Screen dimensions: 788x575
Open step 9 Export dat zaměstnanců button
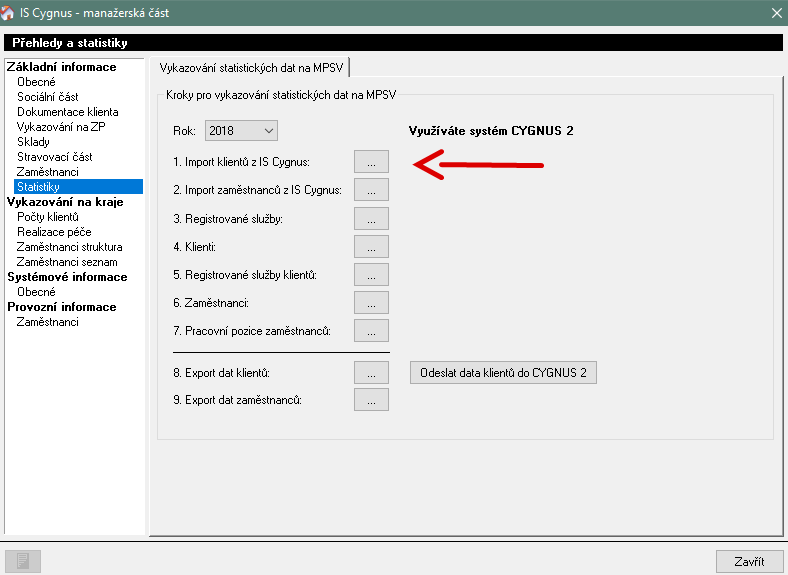[x=371, y=400]
